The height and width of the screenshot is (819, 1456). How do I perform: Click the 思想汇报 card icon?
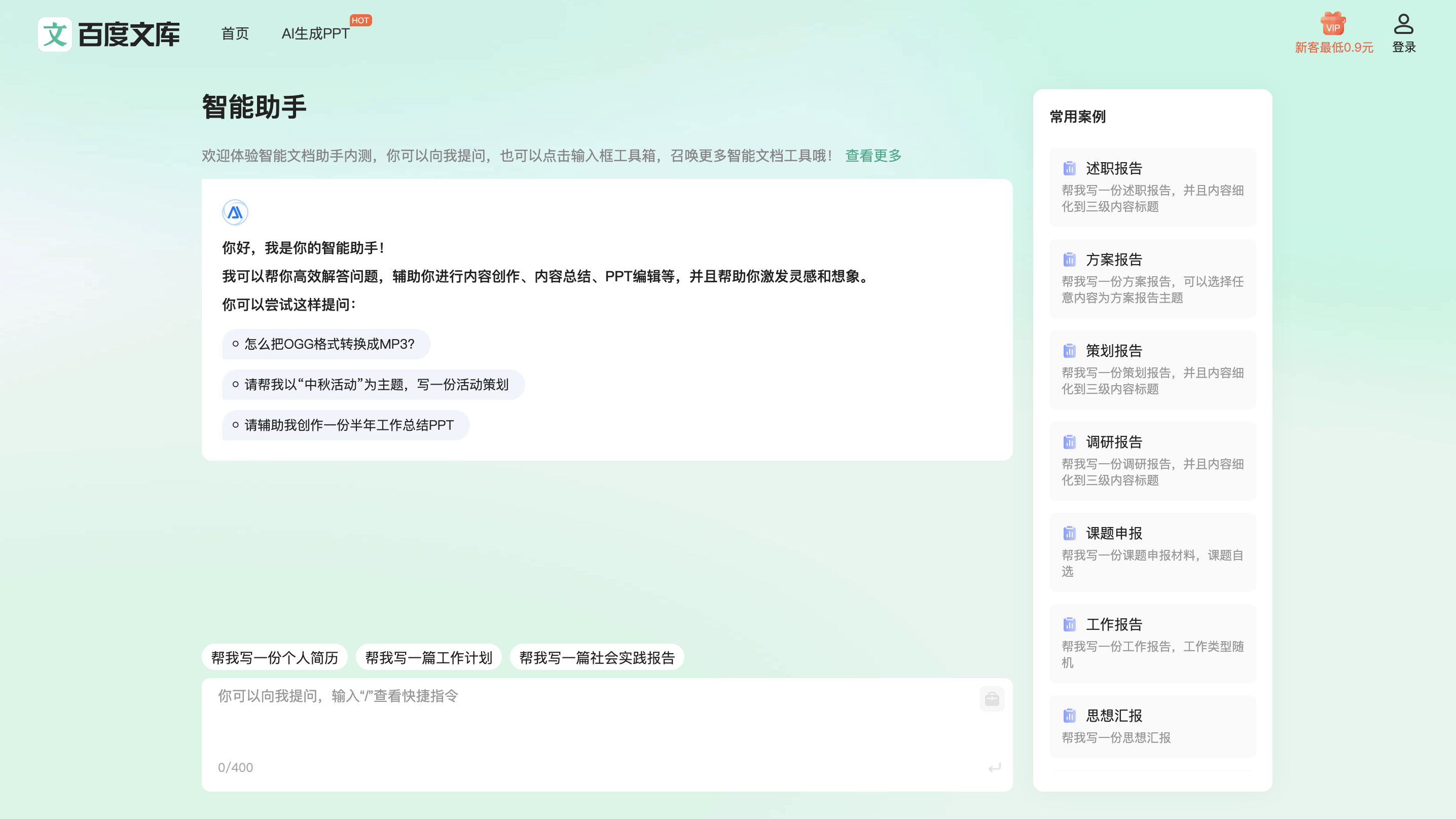pos(1069,716)
